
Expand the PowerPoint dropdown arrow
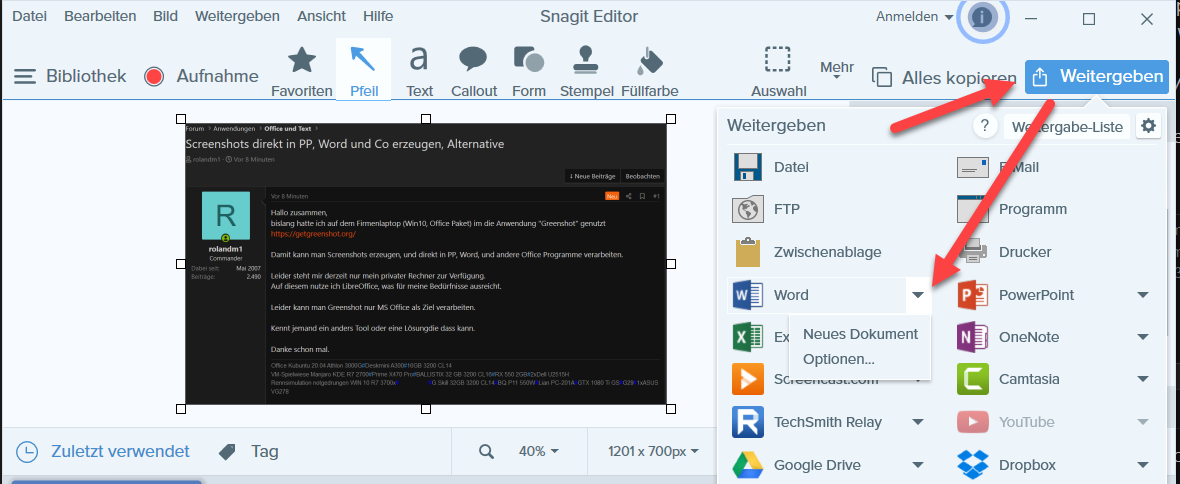(1143, 295)
